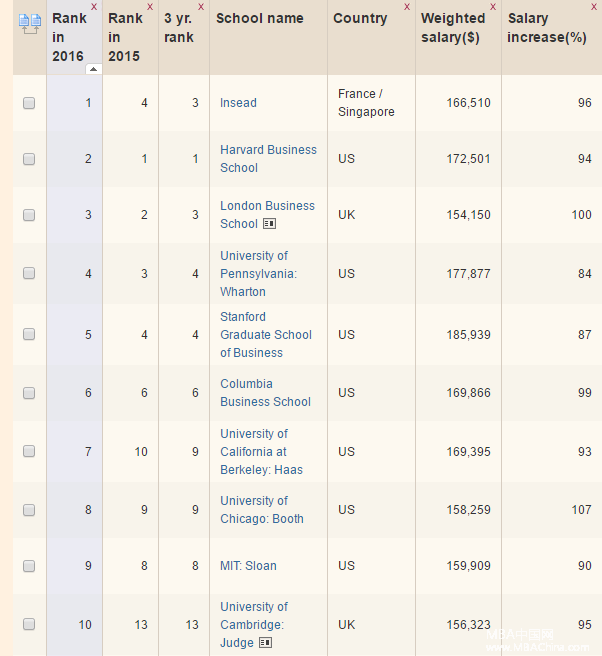The width and height of the screenshot is (602, 656).
Task: Click Cambridge Judge salary 156,323
Action: pos(468,625)
